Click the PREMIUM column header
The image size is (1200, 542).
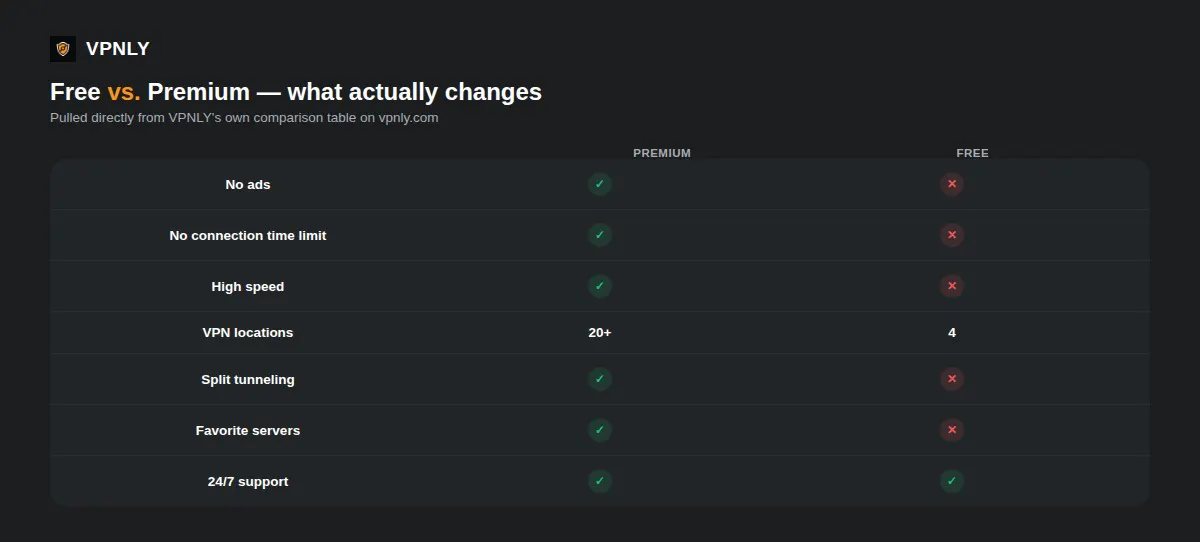click(x=662, y=153)
